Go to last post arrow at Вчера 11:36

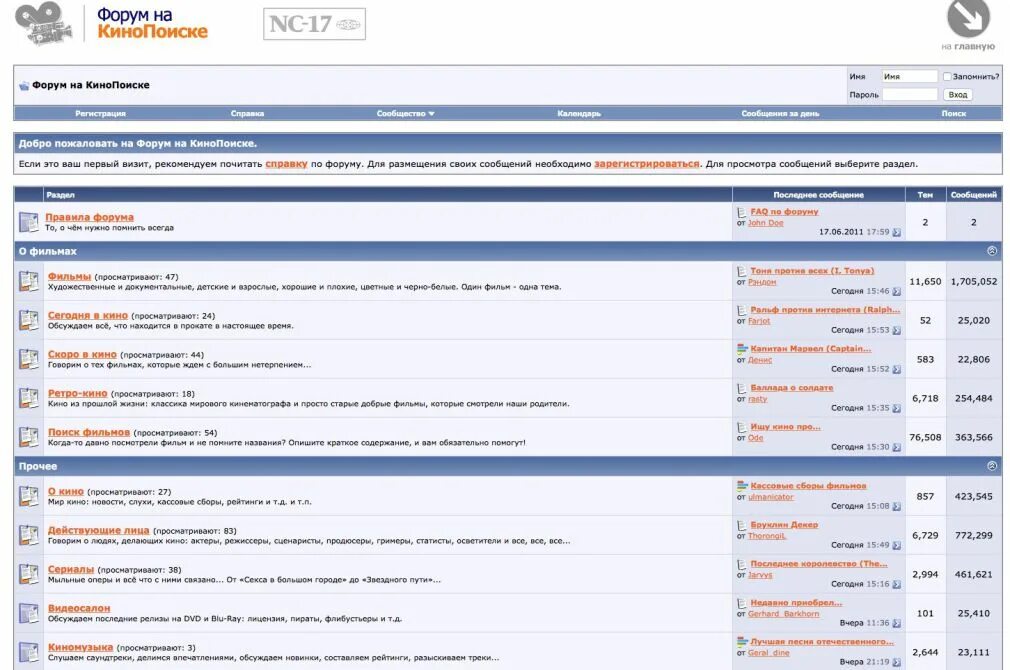tap(897, 624)
